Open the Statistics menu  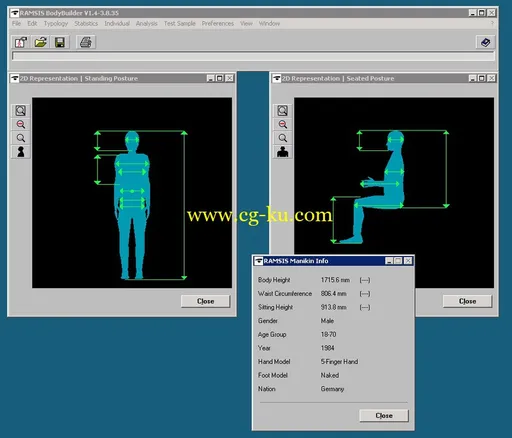[86, 23]
